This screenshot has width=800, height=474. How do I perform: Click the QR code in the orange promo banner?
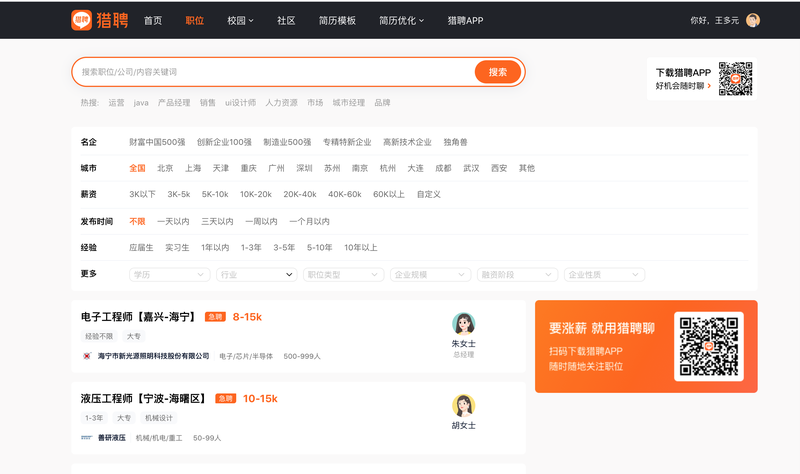(x=709, y=346)
